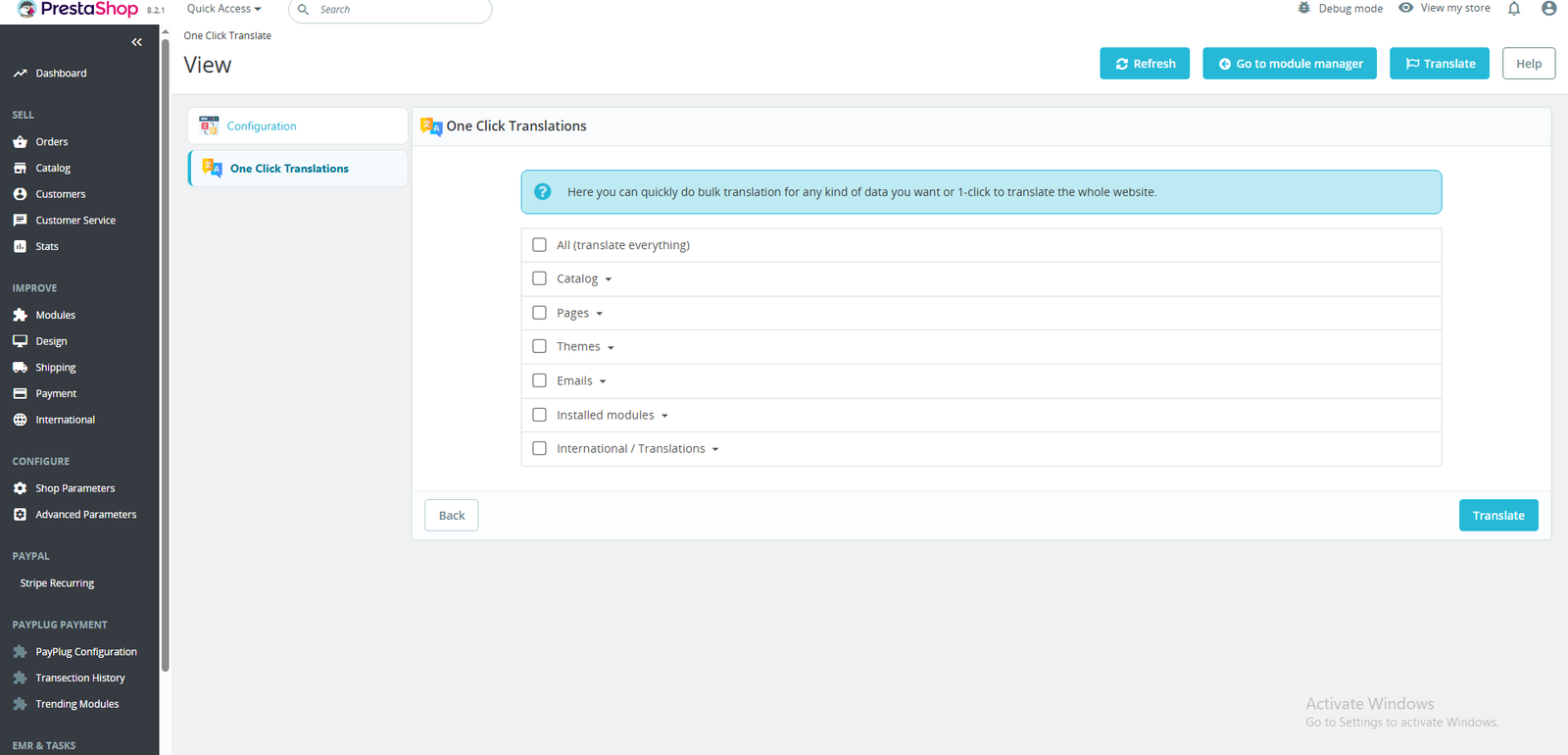This screenshot has height=755, width=1568.
Task: Click the Shipping truck icon in sidebar
Action: [20, 368]
